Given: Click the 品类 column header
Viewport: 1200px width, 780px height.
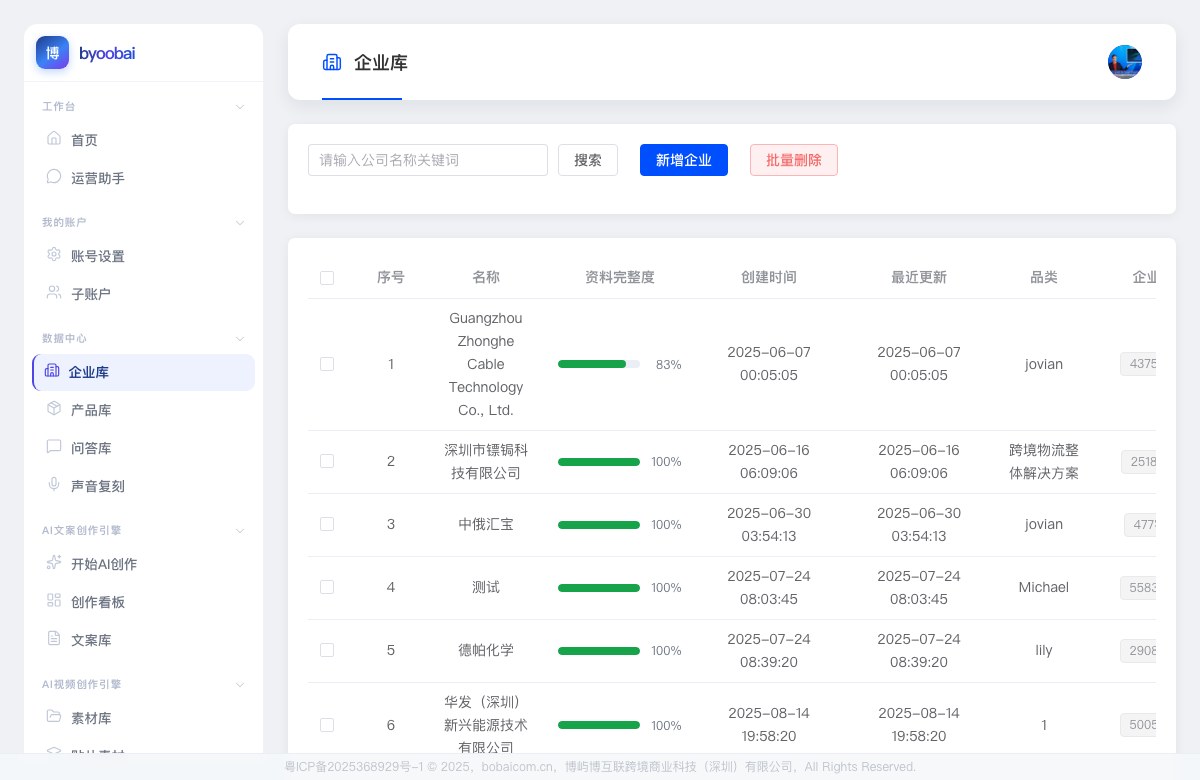Looking at the screenshot, I should tap(1044, 277).
